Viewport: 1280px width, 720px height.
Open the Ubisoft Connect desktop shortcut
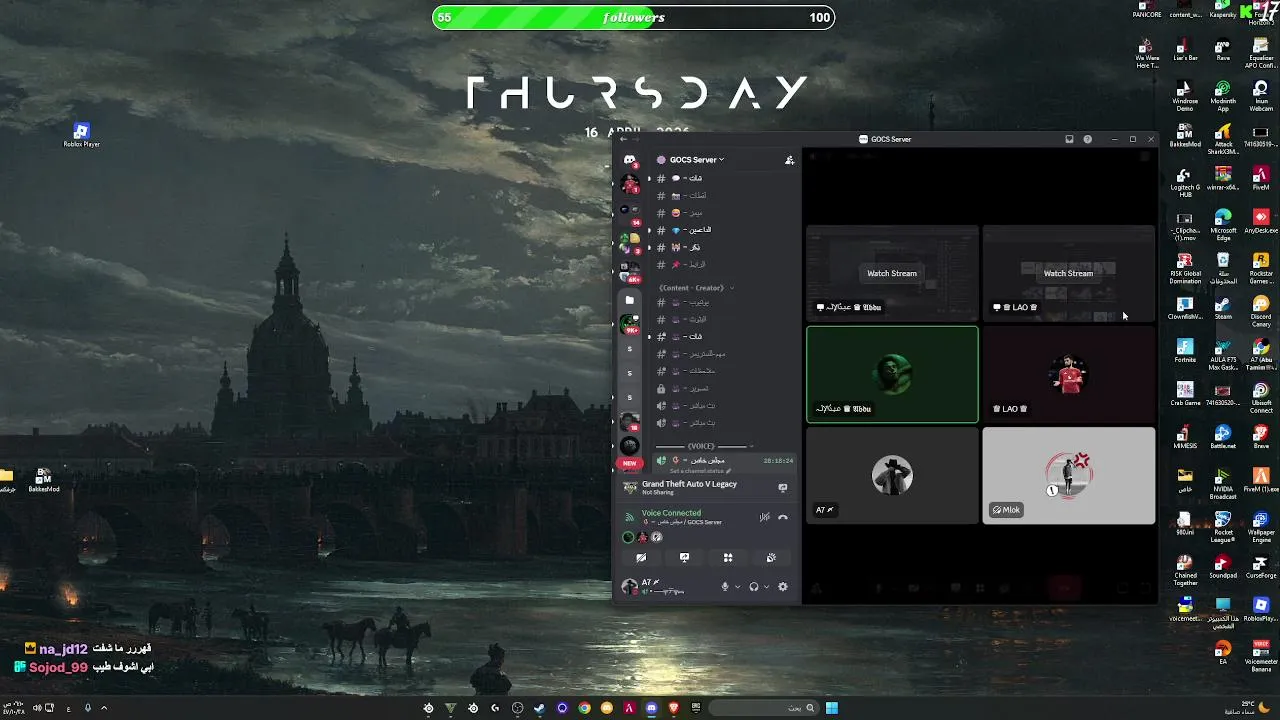pos(1261,396)
